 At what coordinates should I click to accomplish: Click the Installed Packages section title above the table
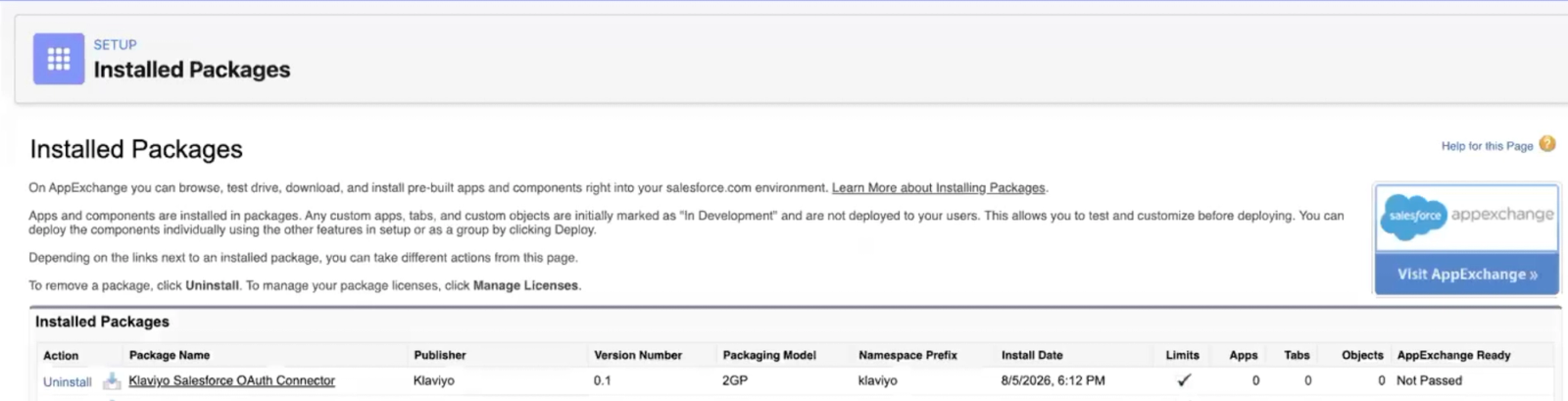[x=102, y=322]
